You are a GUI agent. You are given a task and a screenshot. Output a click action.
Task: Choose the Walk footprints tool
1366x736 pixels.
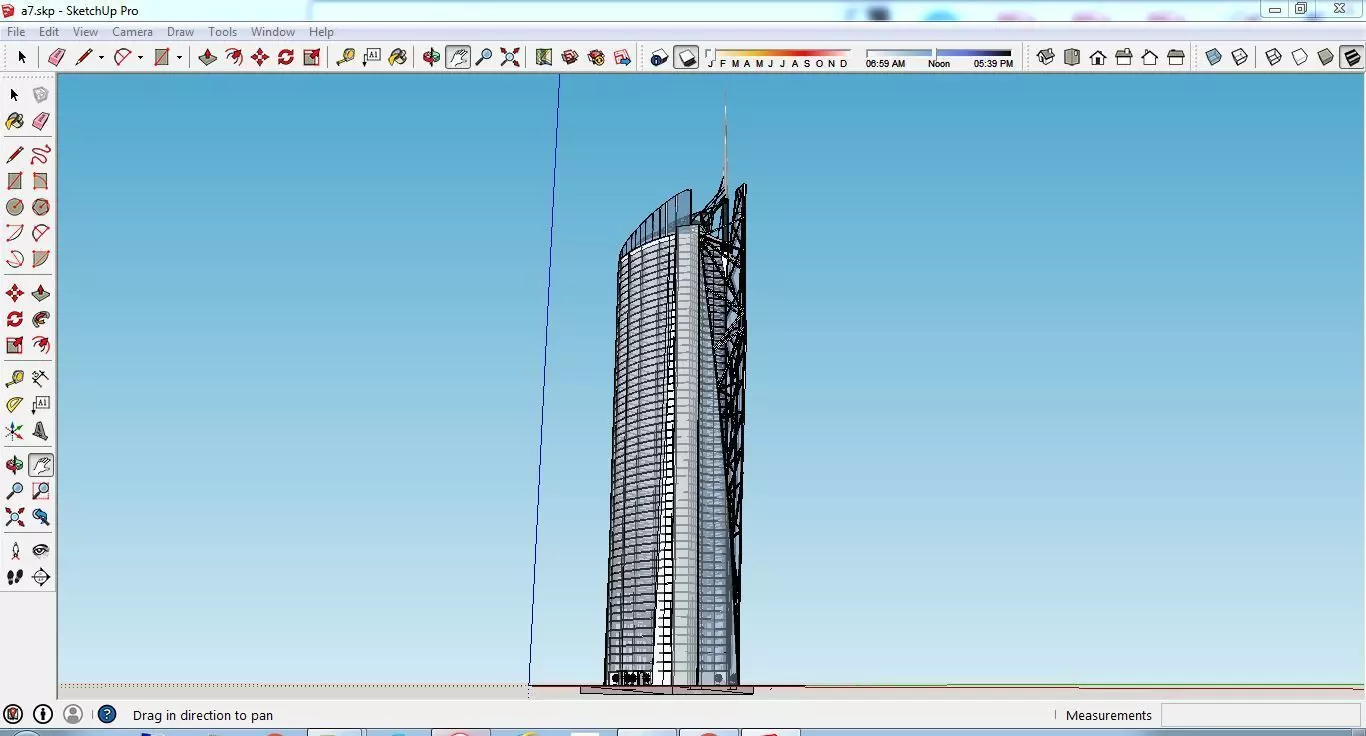[14, 577]
